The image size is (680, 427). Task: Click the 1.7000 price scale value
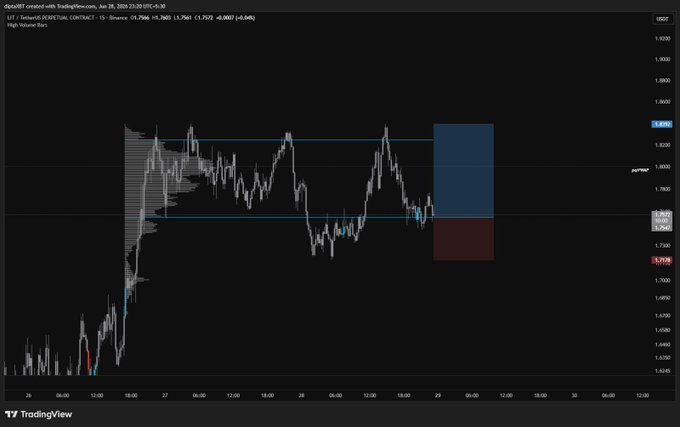[662, 280]
